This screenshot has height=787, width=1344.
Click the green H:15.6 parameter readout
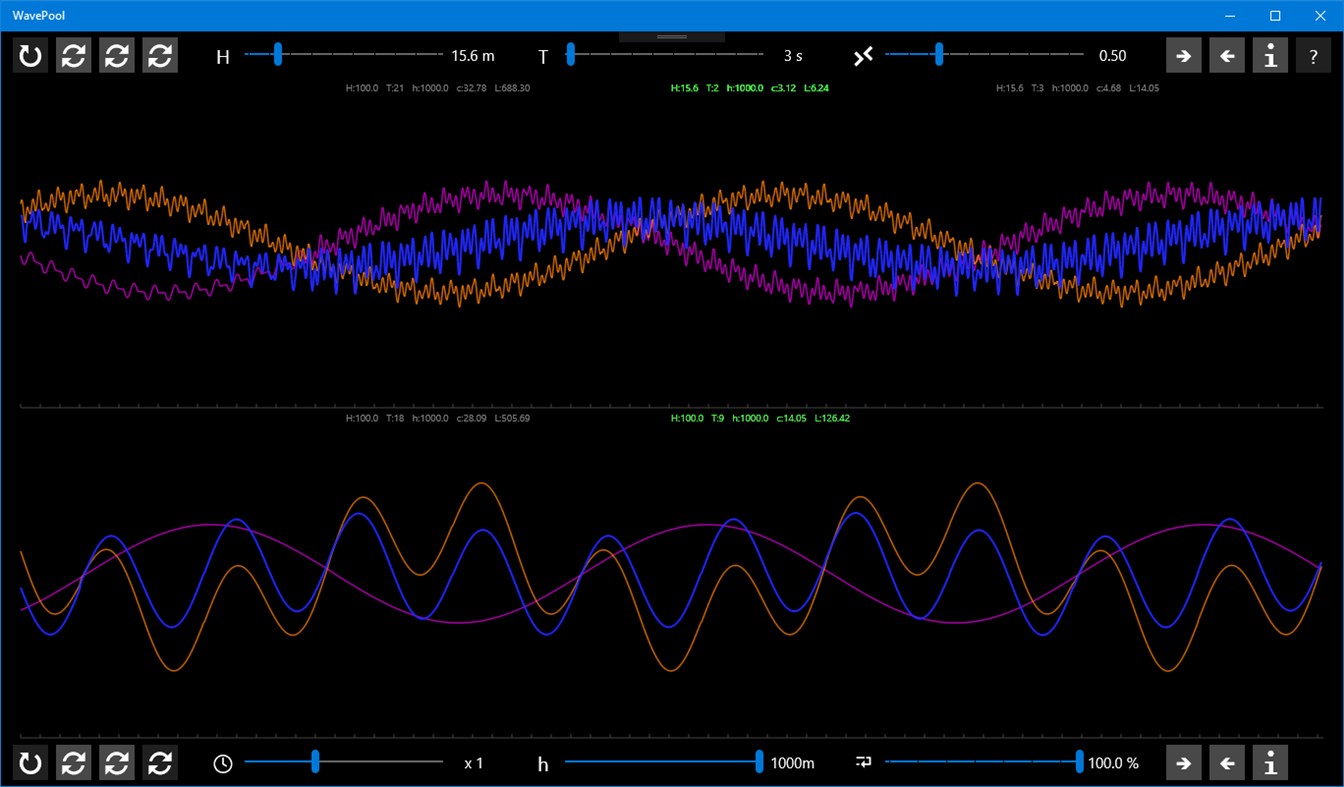coord(683,88)
